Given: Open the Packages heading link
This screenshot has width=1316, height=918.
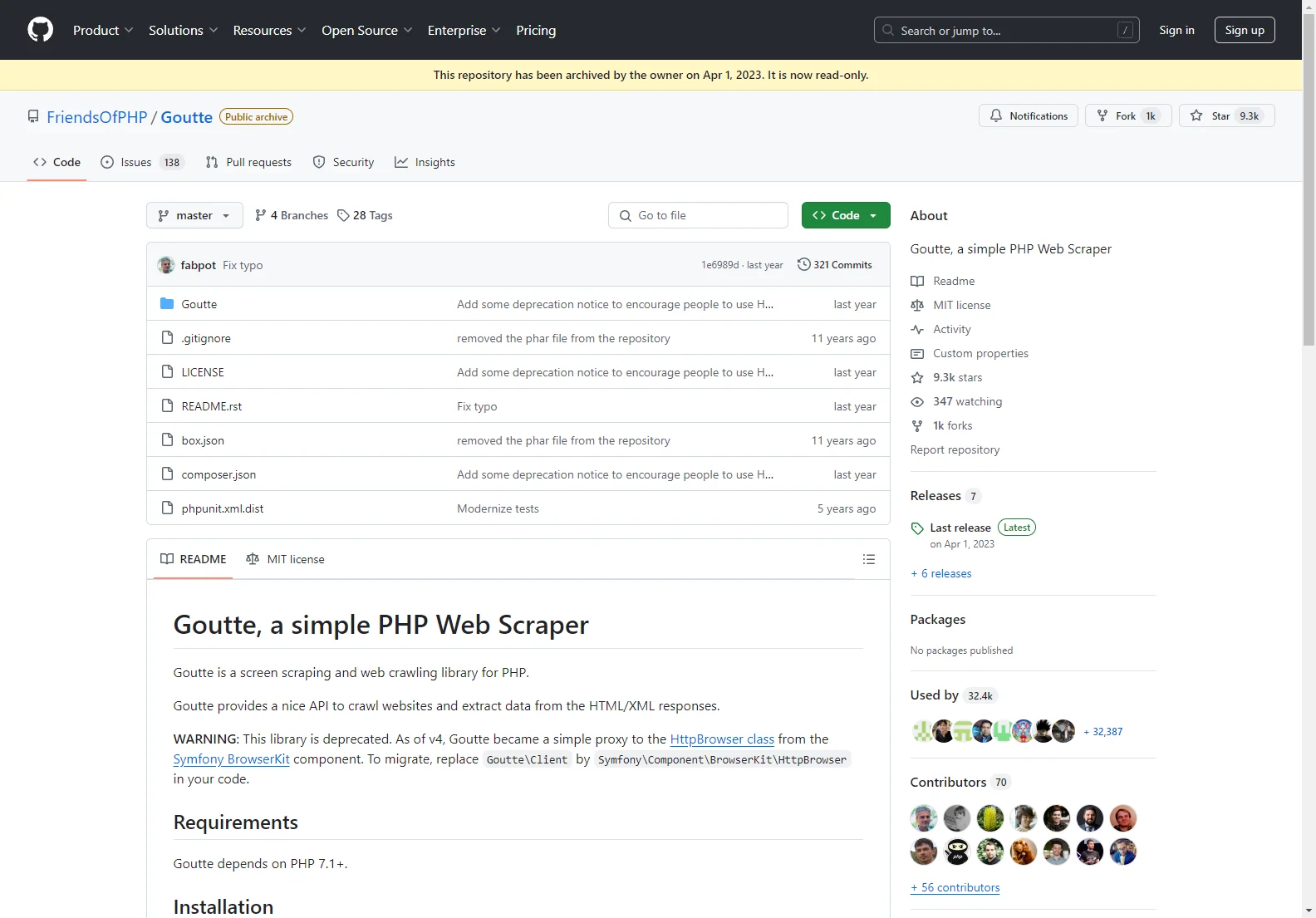Looking at the screenshot, I should (937, 620).
